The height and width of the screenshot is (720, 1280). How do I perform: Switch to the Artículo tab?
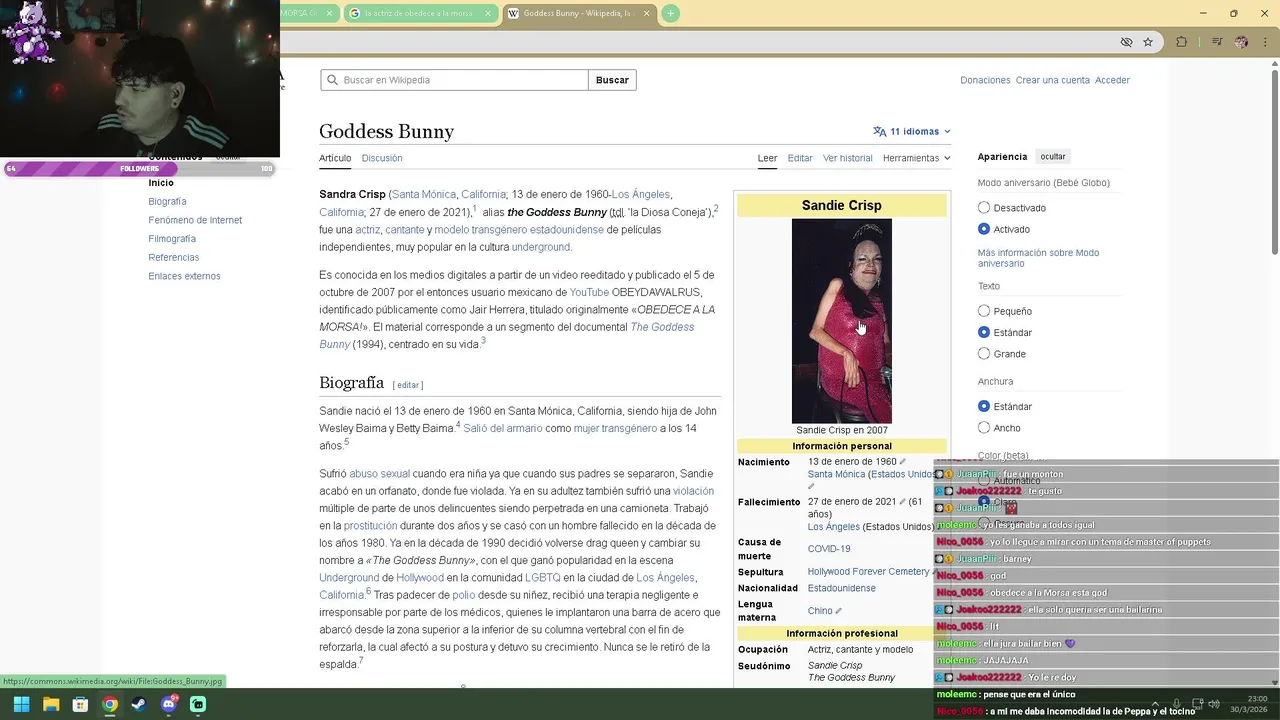click(335, 158)
